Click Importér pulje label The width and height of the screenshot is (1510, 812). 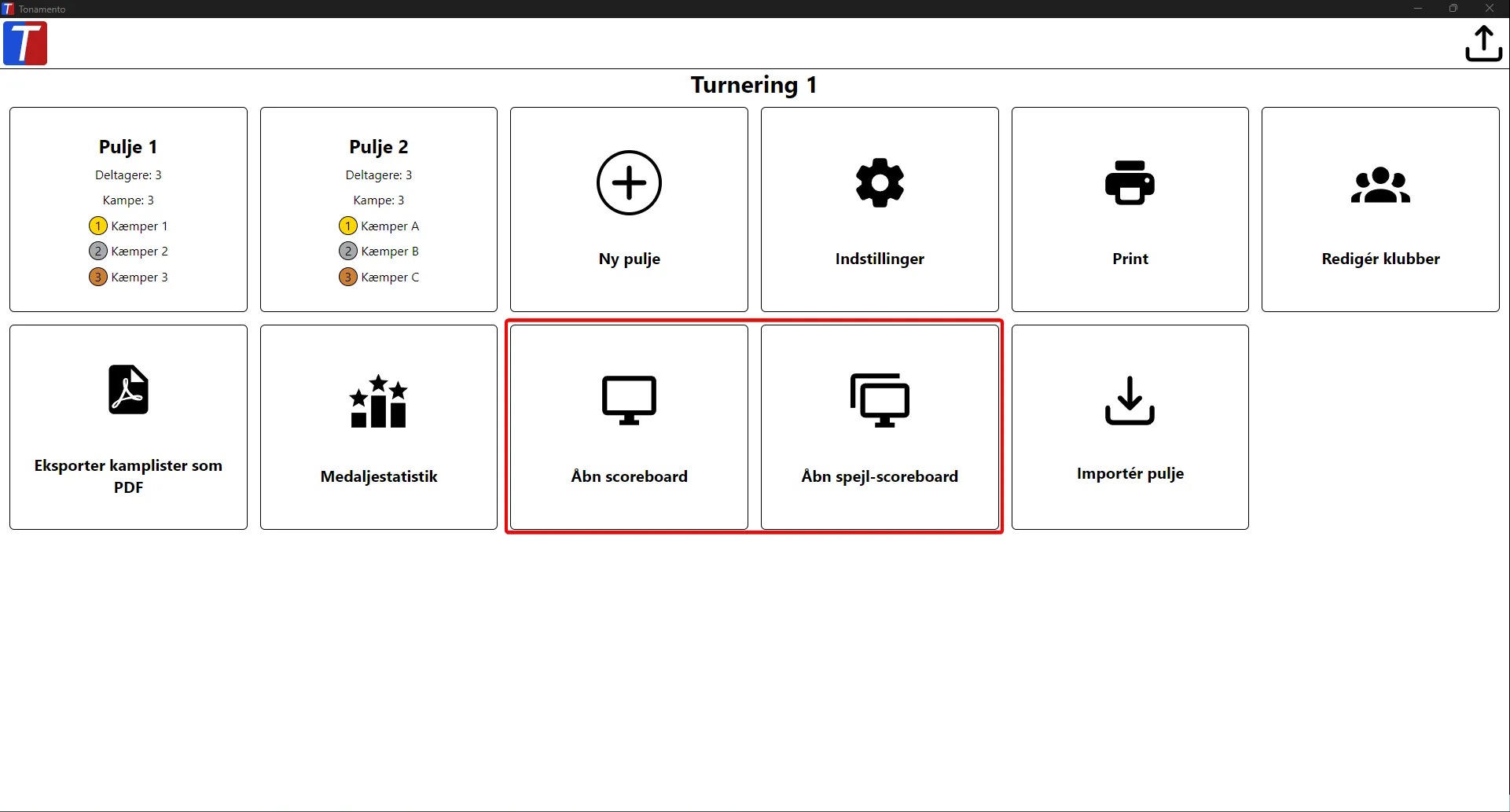pos(1130,473)
